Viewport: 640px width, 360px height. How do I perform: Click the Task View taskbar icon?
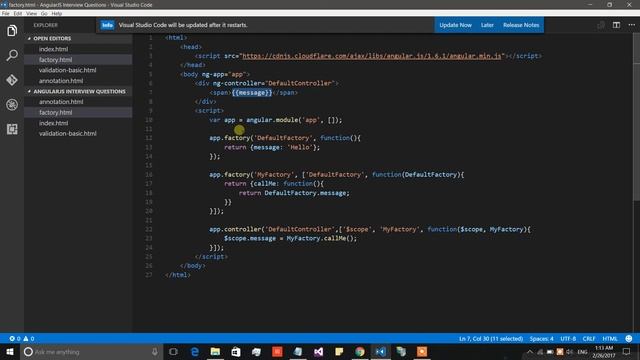(x=173, y=351)
